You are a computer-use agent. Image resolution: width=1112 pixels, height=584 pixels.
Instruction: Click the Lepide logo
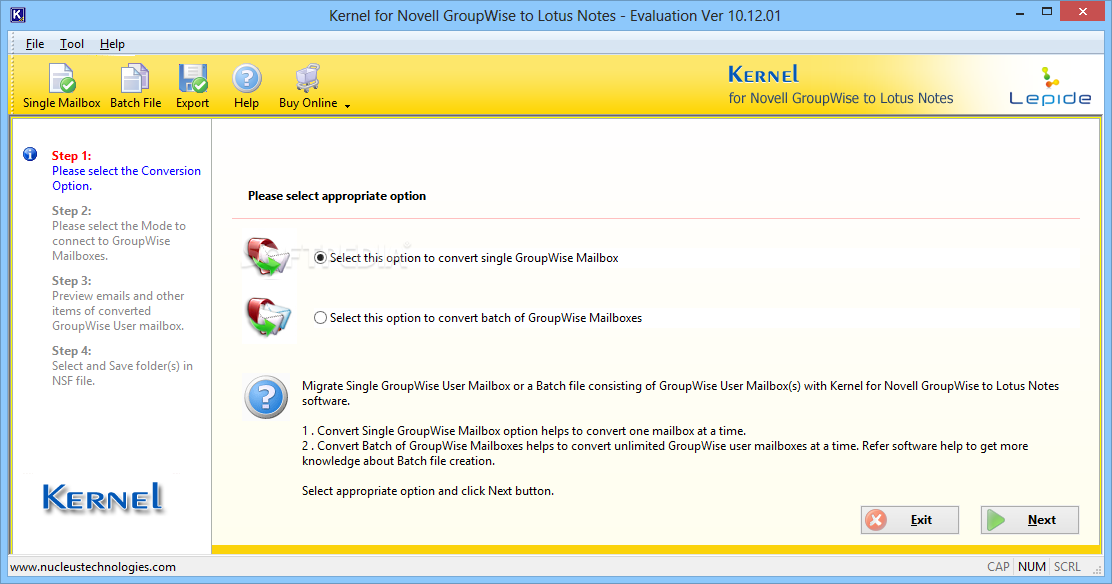click(x=1050, y=87)
